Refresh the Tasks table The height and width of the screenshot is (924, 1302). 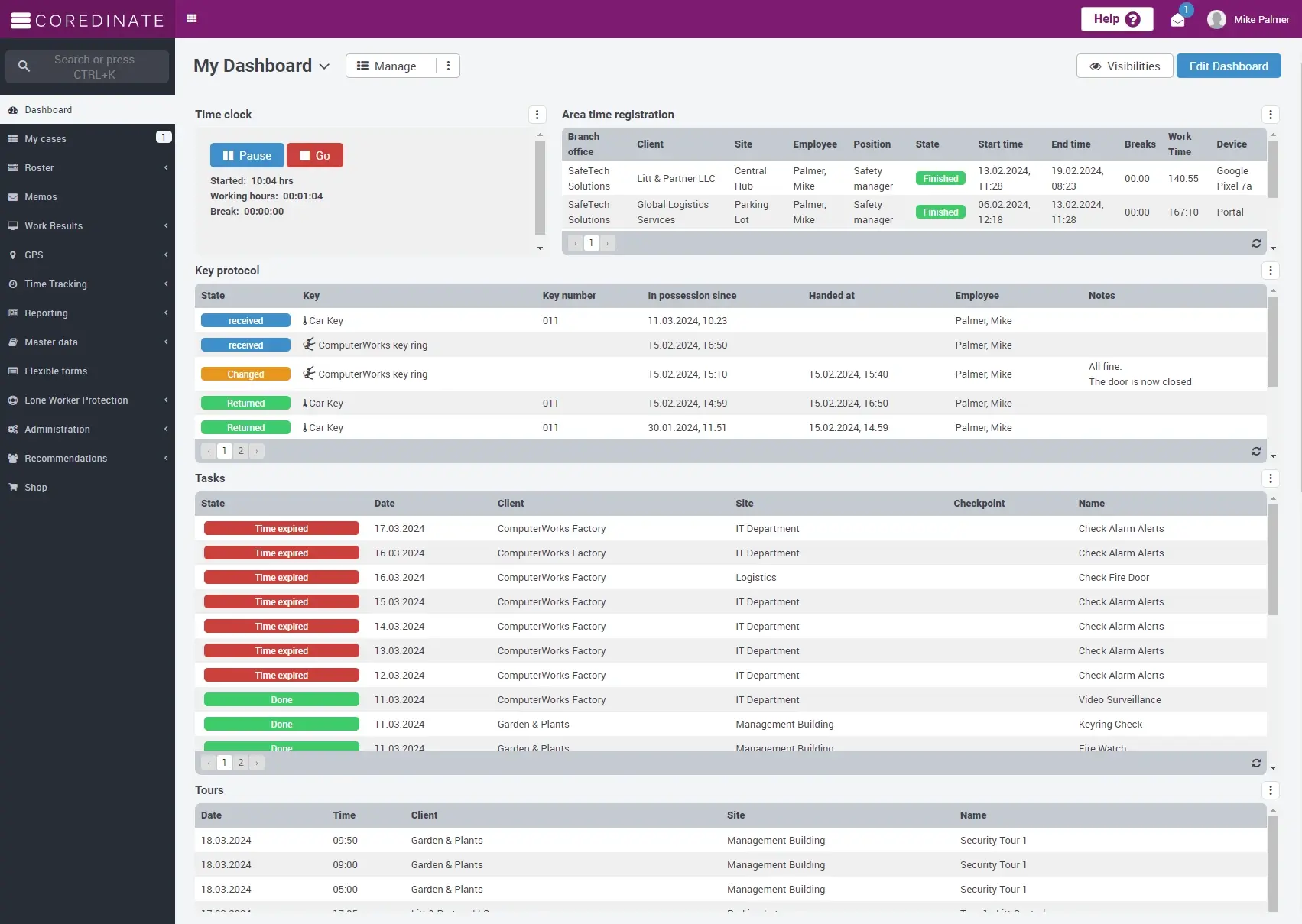pos(1255,763)
